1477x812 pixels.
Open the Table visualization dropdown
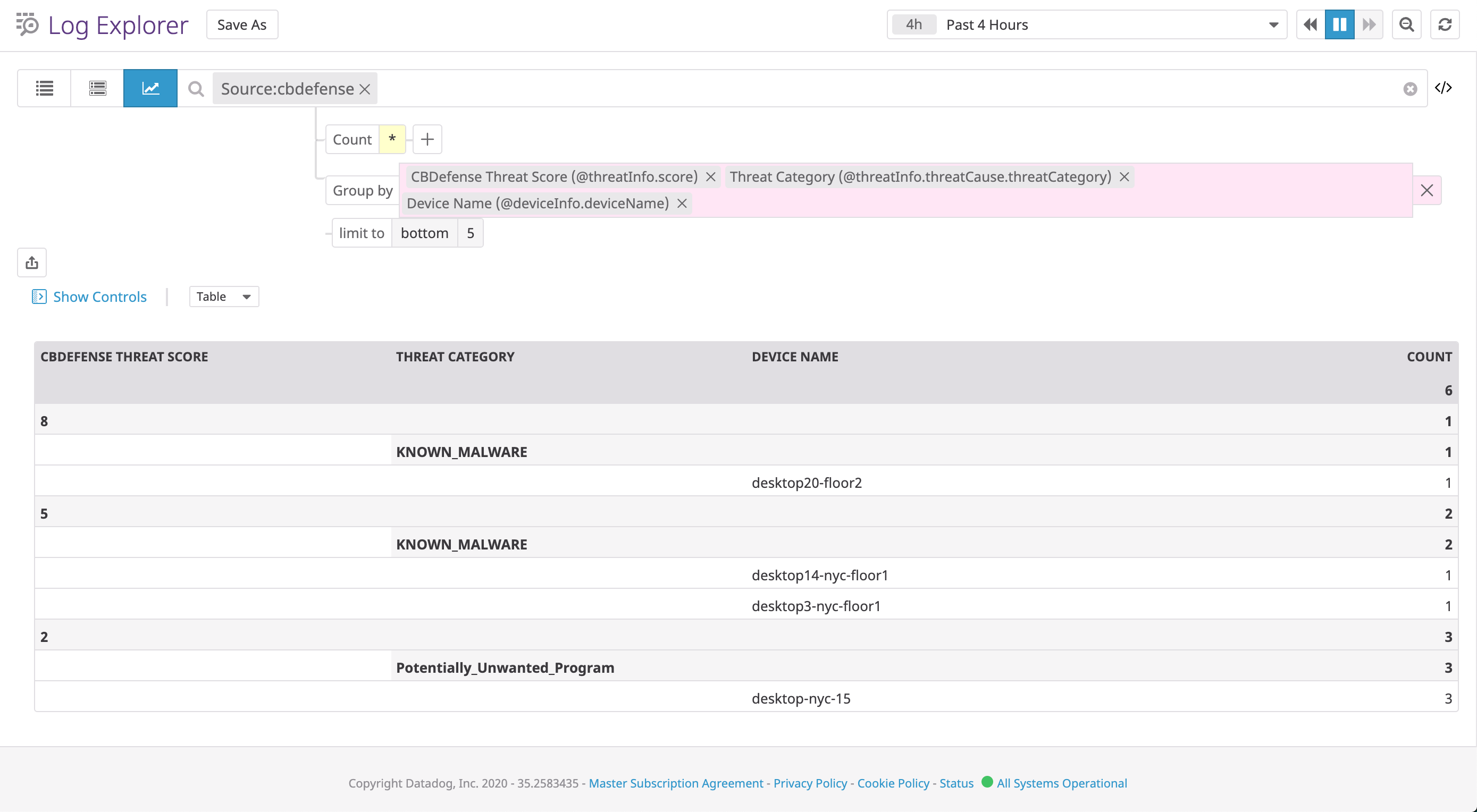(x=224, y=296)
